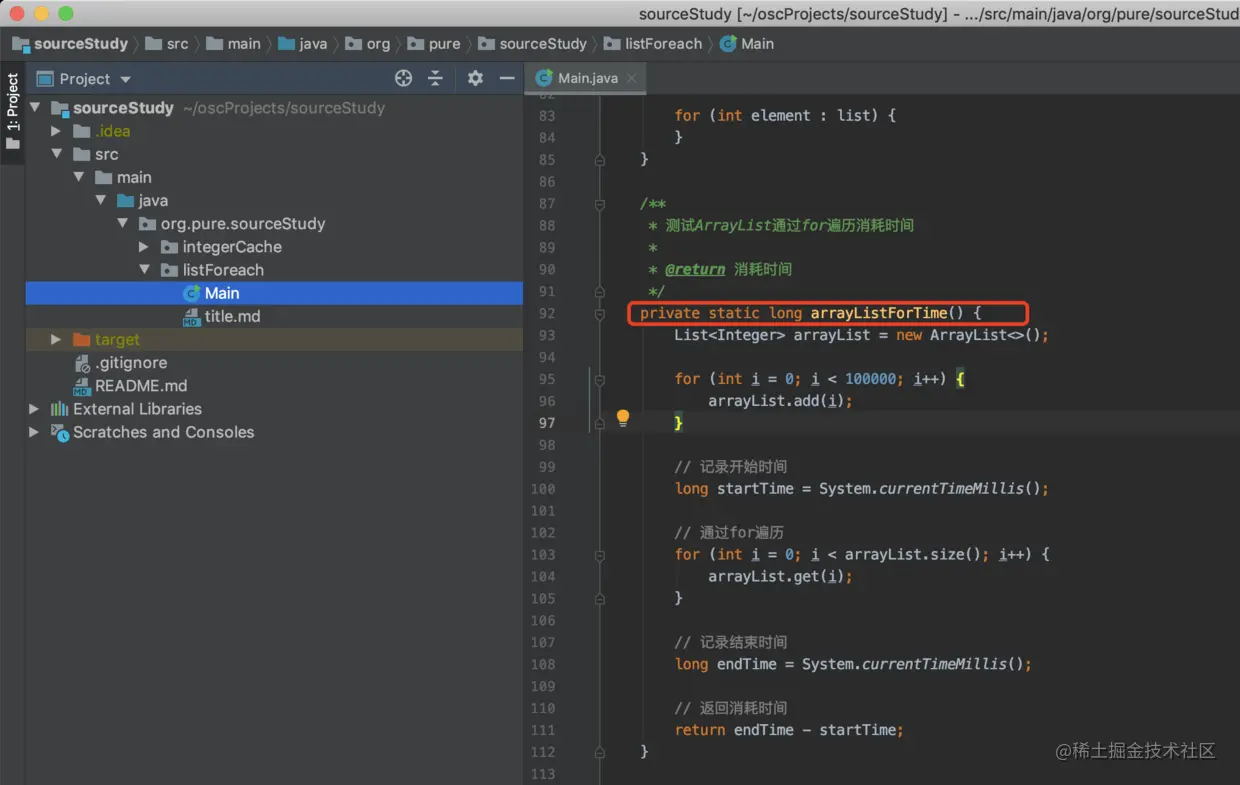Select README.md in the project tree

pyautogui.click(x=274, y=386)
